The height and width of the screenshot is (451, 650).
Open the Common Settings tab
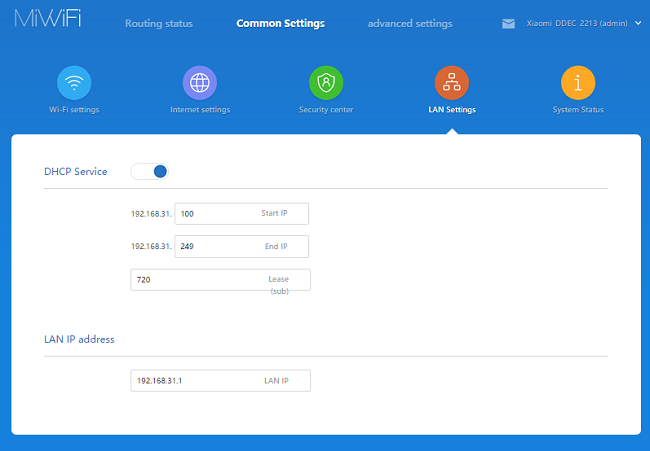click(x=280, y=23)
